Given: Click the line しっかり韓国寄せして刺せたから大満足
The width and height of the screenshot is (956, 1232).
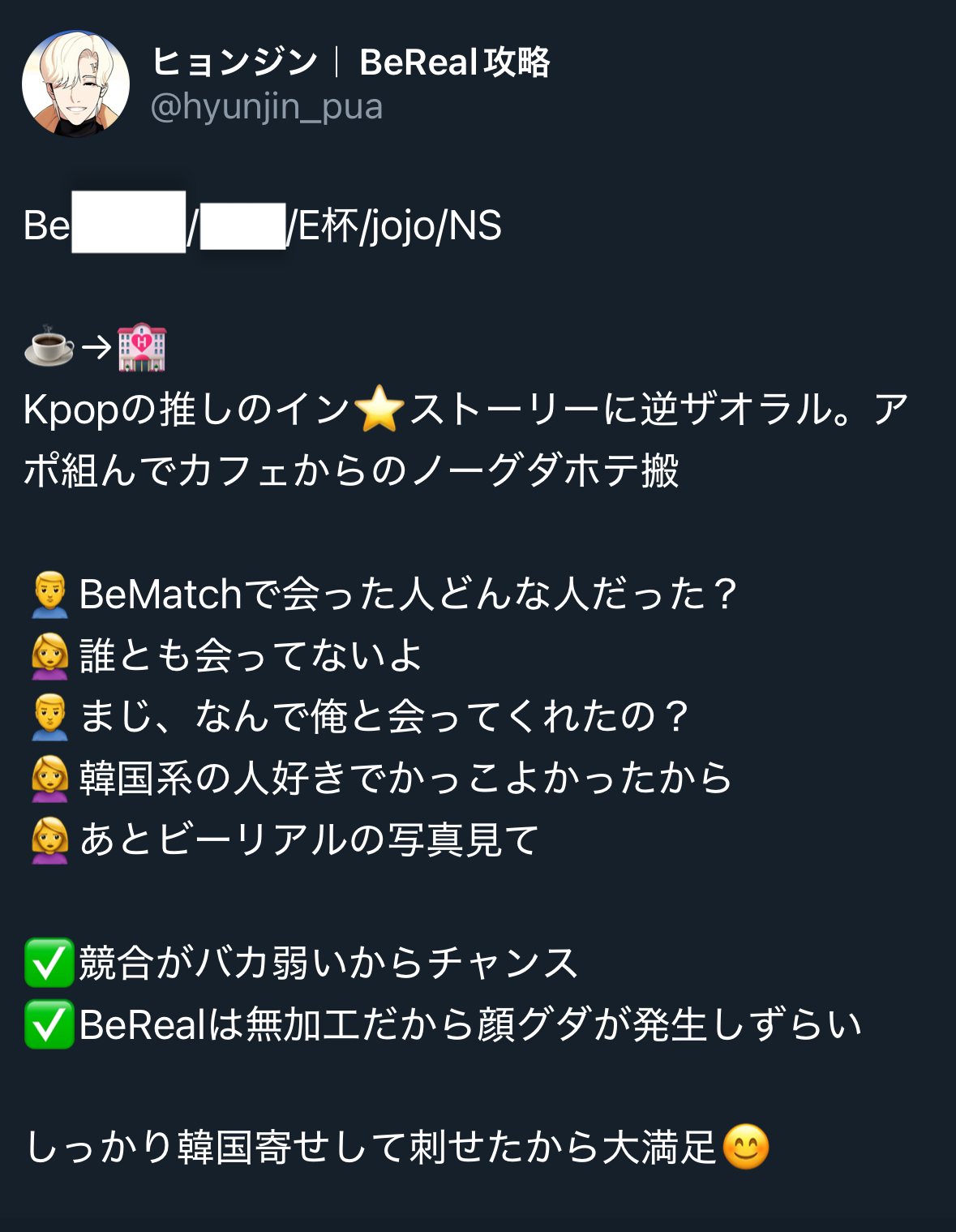Looking at the screenshot, I should (371, 1147).
